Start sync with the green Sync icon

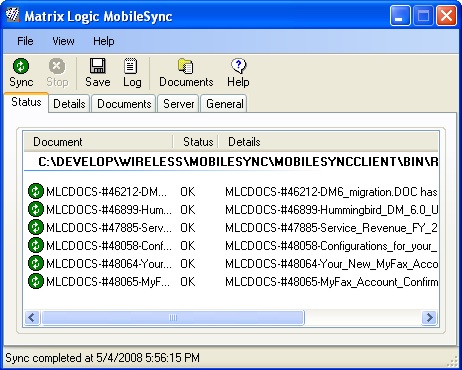(x=21, y=66)
